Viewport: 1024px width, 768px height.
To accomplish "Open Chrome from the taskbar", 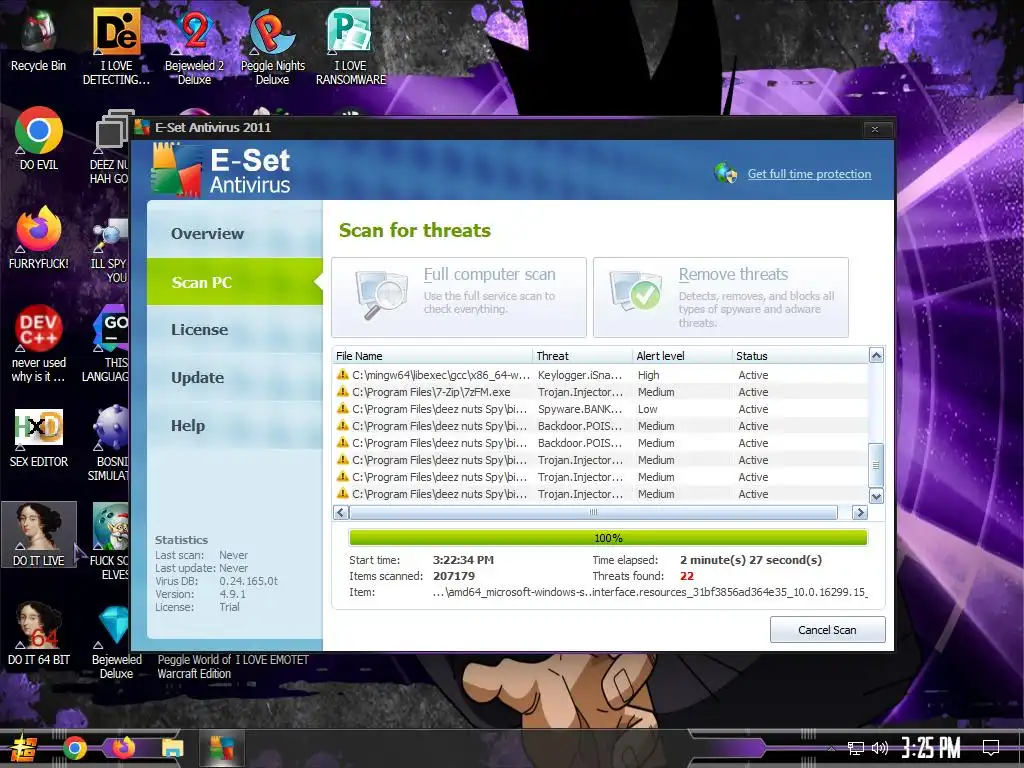I will (x=75, y=748).
